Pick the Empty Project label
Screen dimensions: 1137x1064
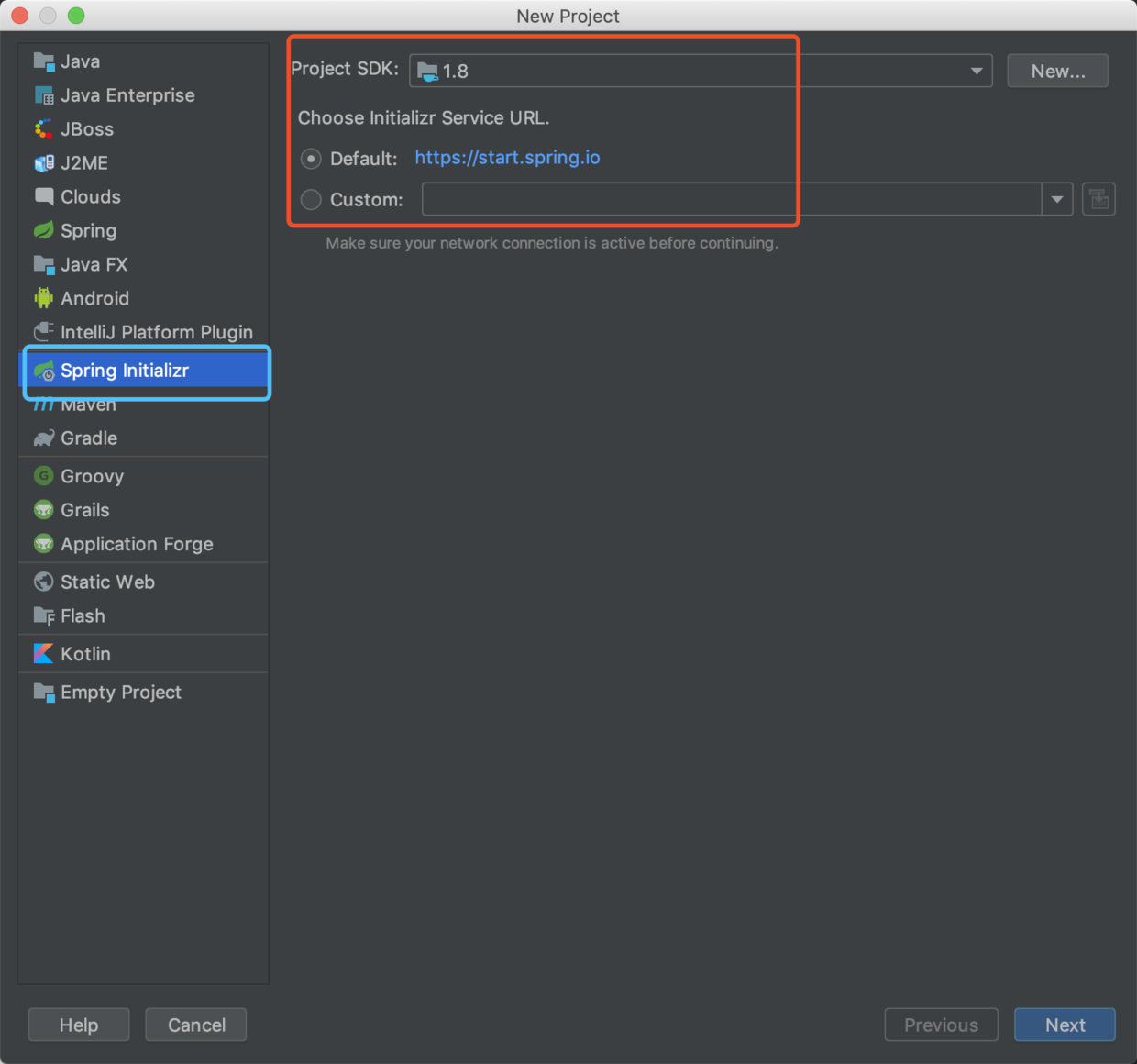pyautogui.click(x=121, y=693)
